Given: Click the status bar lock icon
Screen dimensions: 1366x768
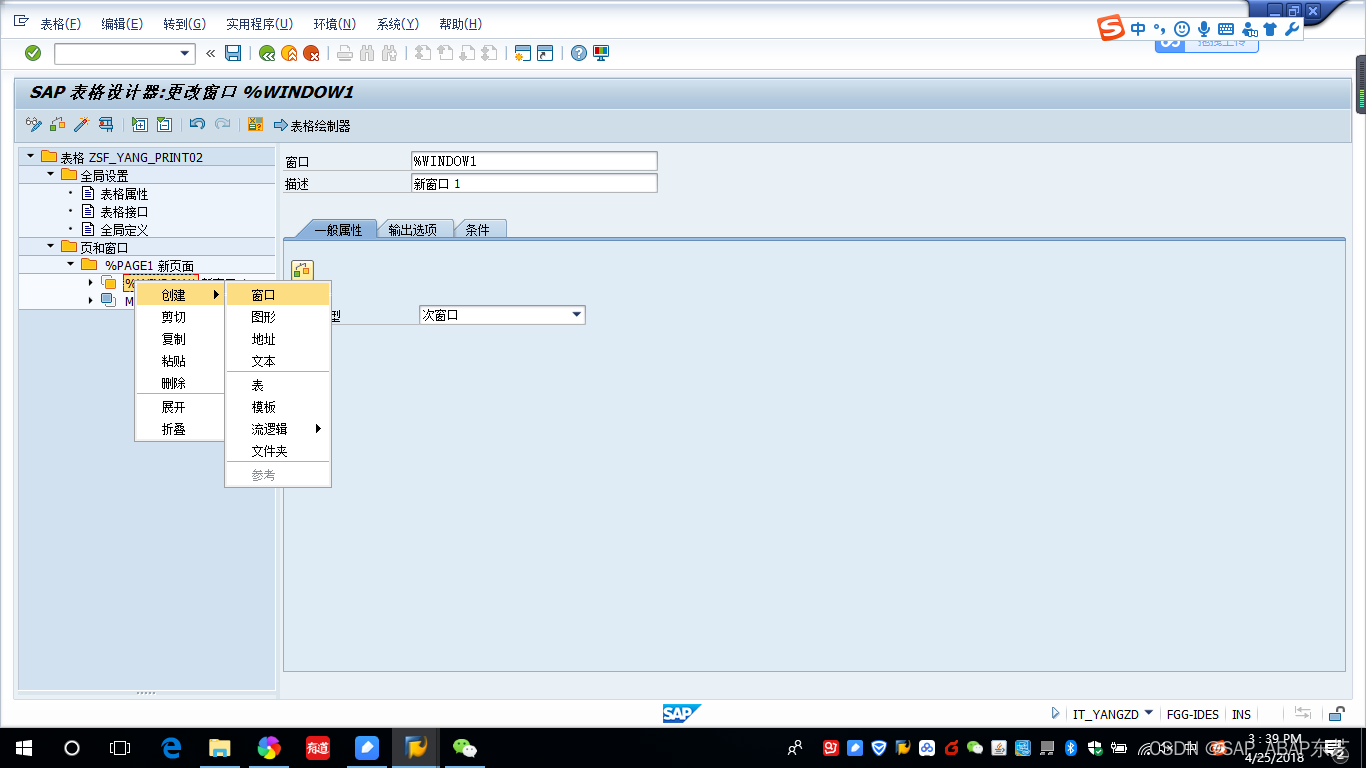Looking at the screenshot, I should tap(1337, 714).
